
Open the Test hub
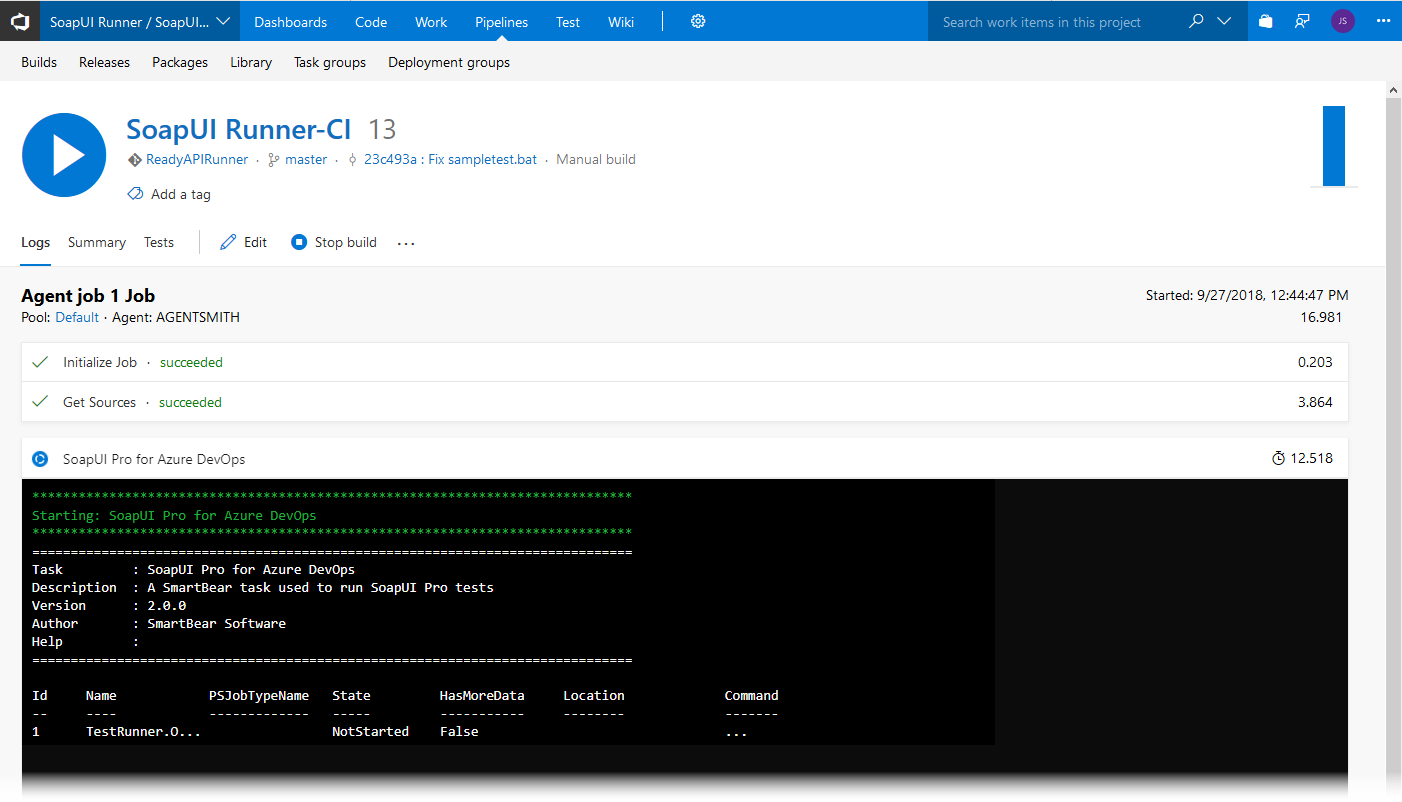(x=568, y=22)
